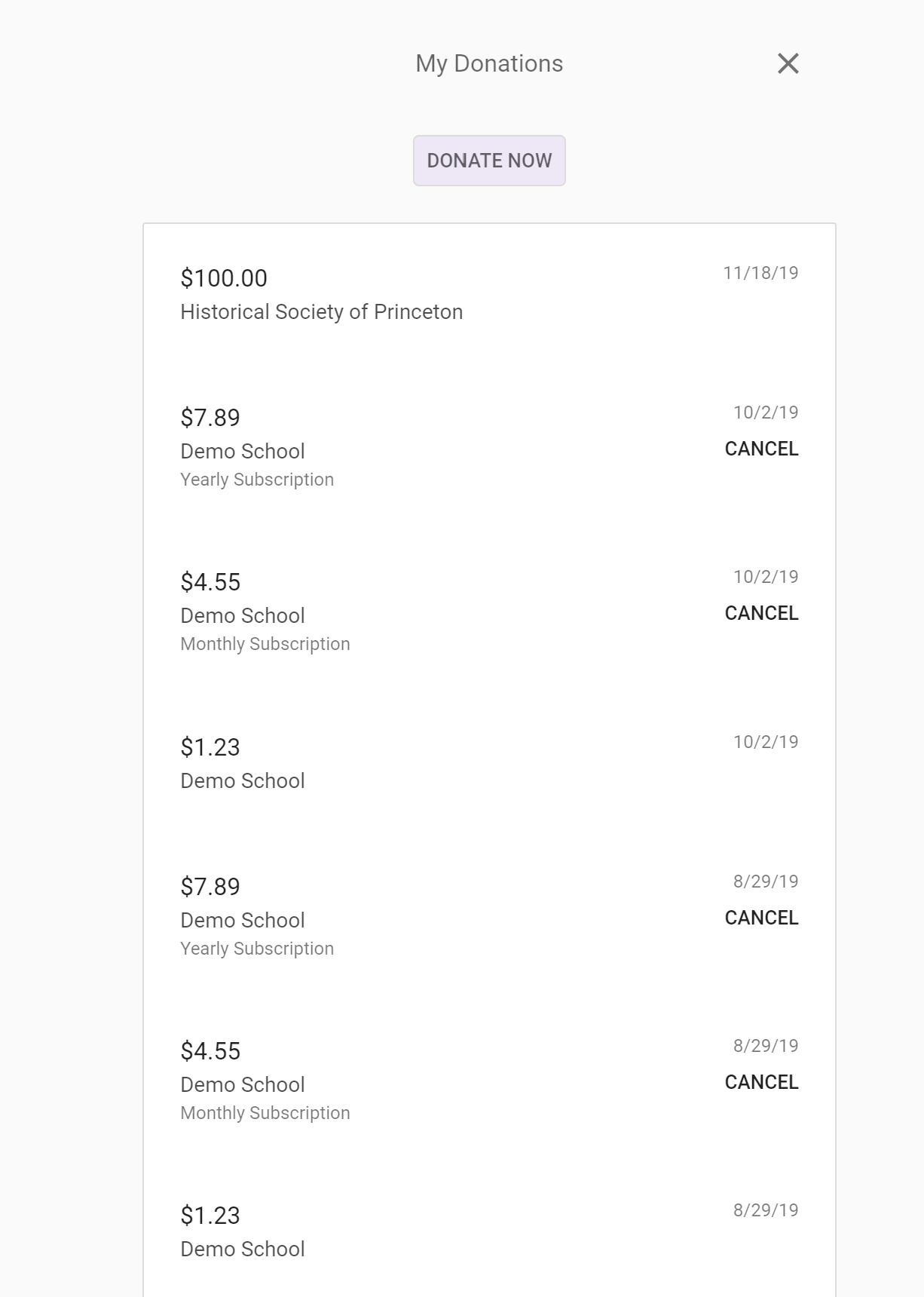The image size is (924, 1297).
Task: Click the $100.00 donation amount
Action: point(224,278)
